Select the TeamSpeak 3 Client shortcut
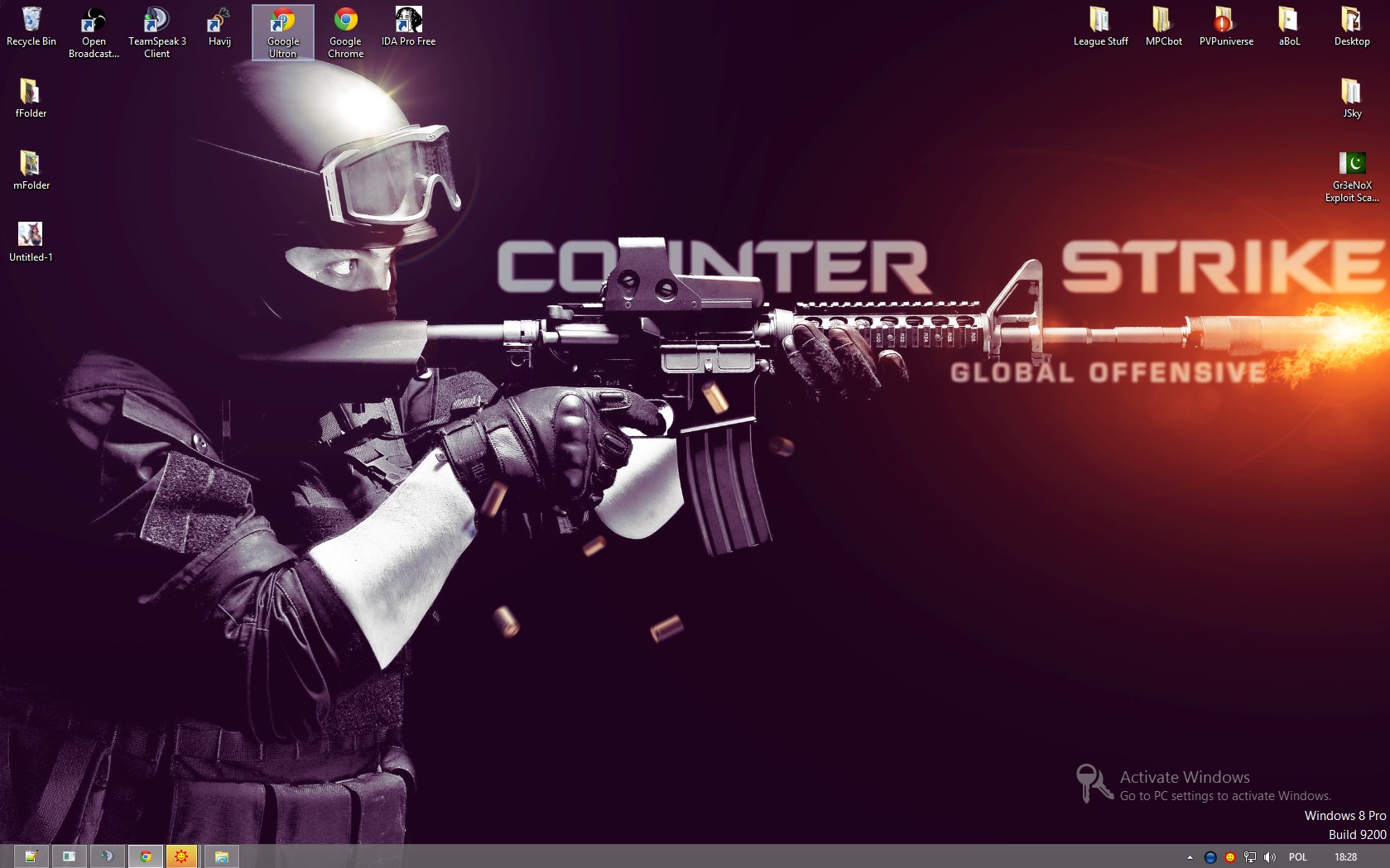Screen dimensions: 1390x868 (x=156, y=32)
